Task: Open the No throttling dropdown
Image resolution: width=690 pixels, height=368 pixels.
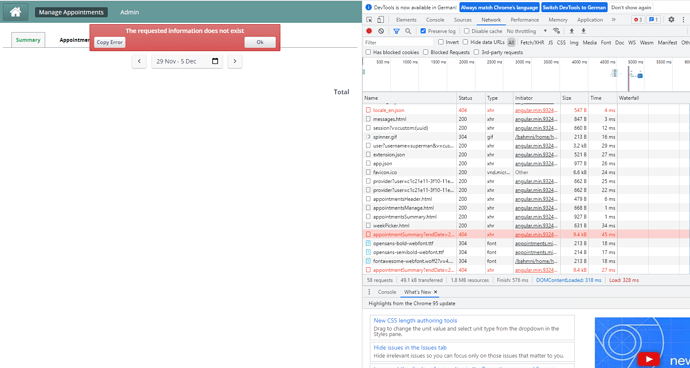Action: 527,31
